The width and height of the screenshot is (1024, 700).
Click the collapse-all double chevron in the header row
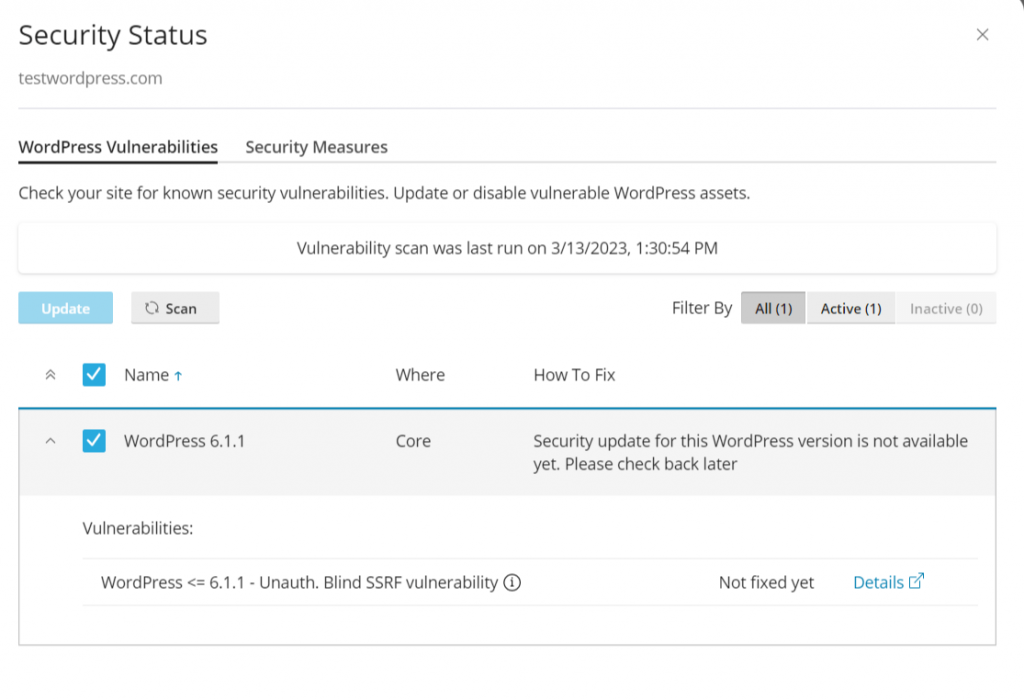(x=50, y=374)
